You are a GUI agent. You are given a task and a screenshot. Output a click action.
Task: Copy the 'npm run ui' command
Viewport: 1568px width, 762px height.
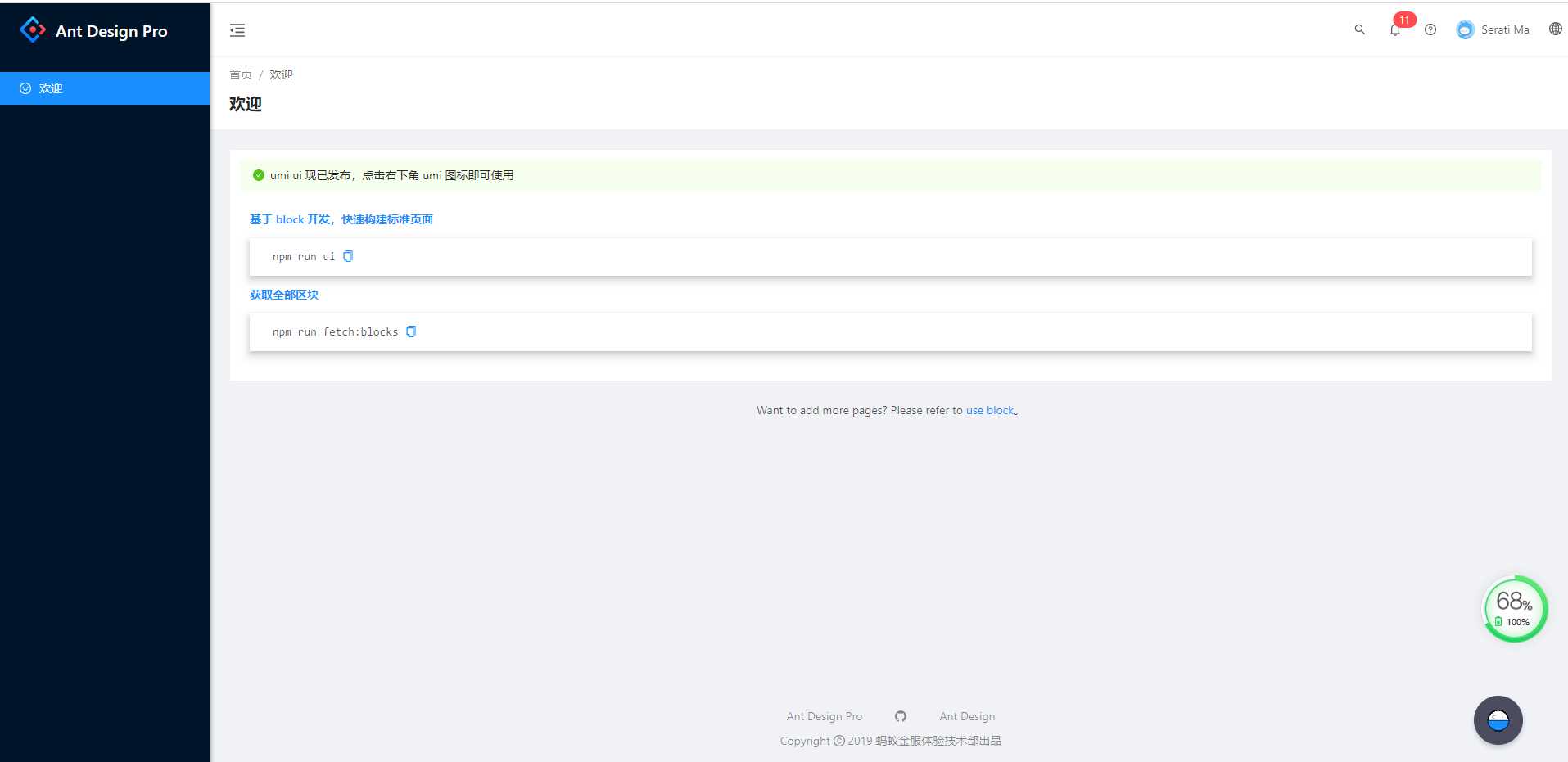point(348,256)
